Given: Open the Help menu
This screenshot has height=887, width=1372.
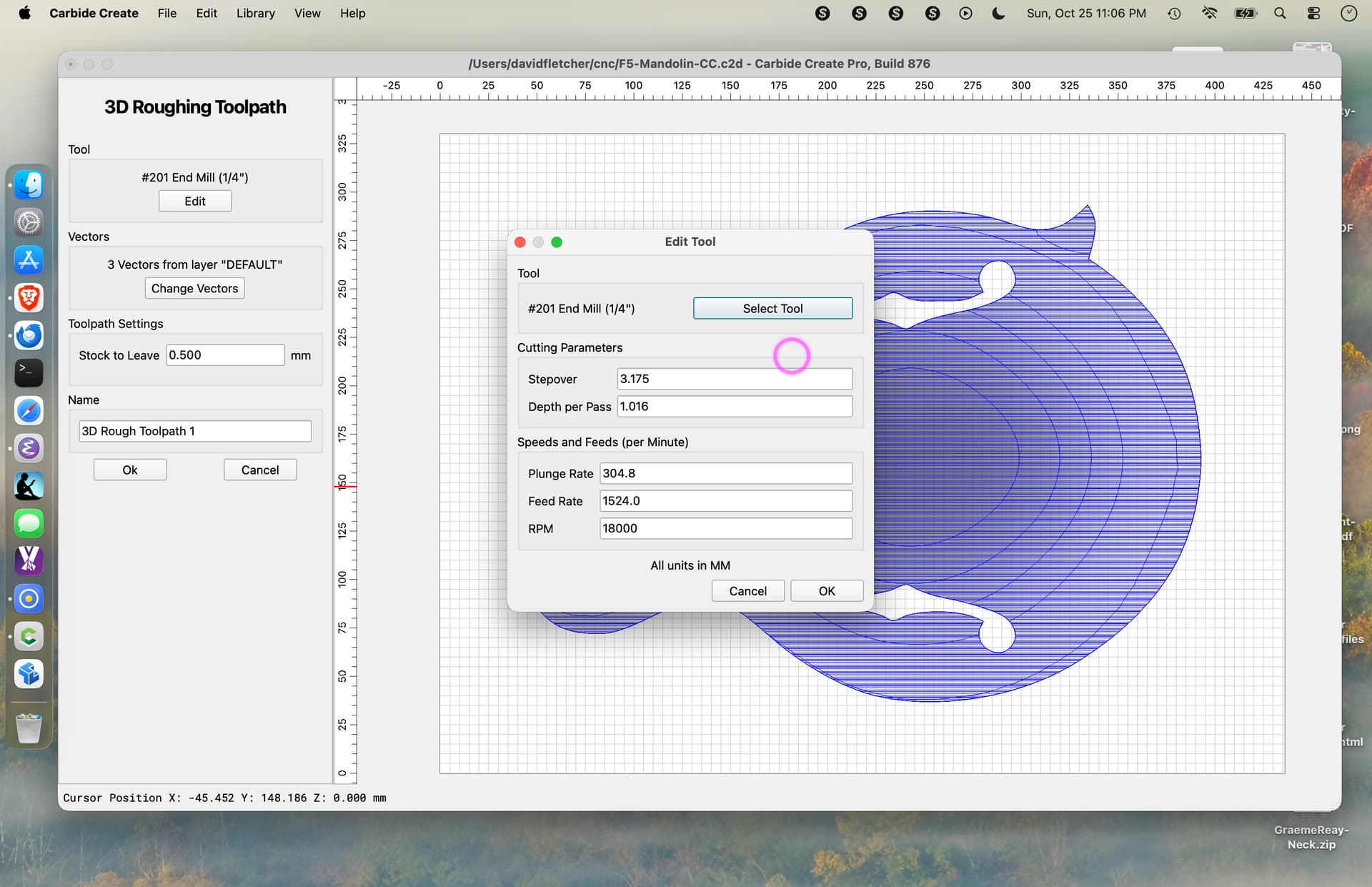Looking at the screenshot, I should (x=352, y=13).
